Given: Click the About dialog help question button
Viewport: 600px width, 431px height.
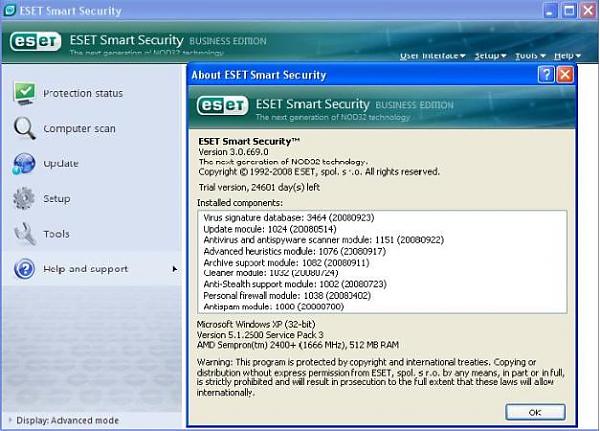Looking at the screenshot, I should tap(546, 74).
